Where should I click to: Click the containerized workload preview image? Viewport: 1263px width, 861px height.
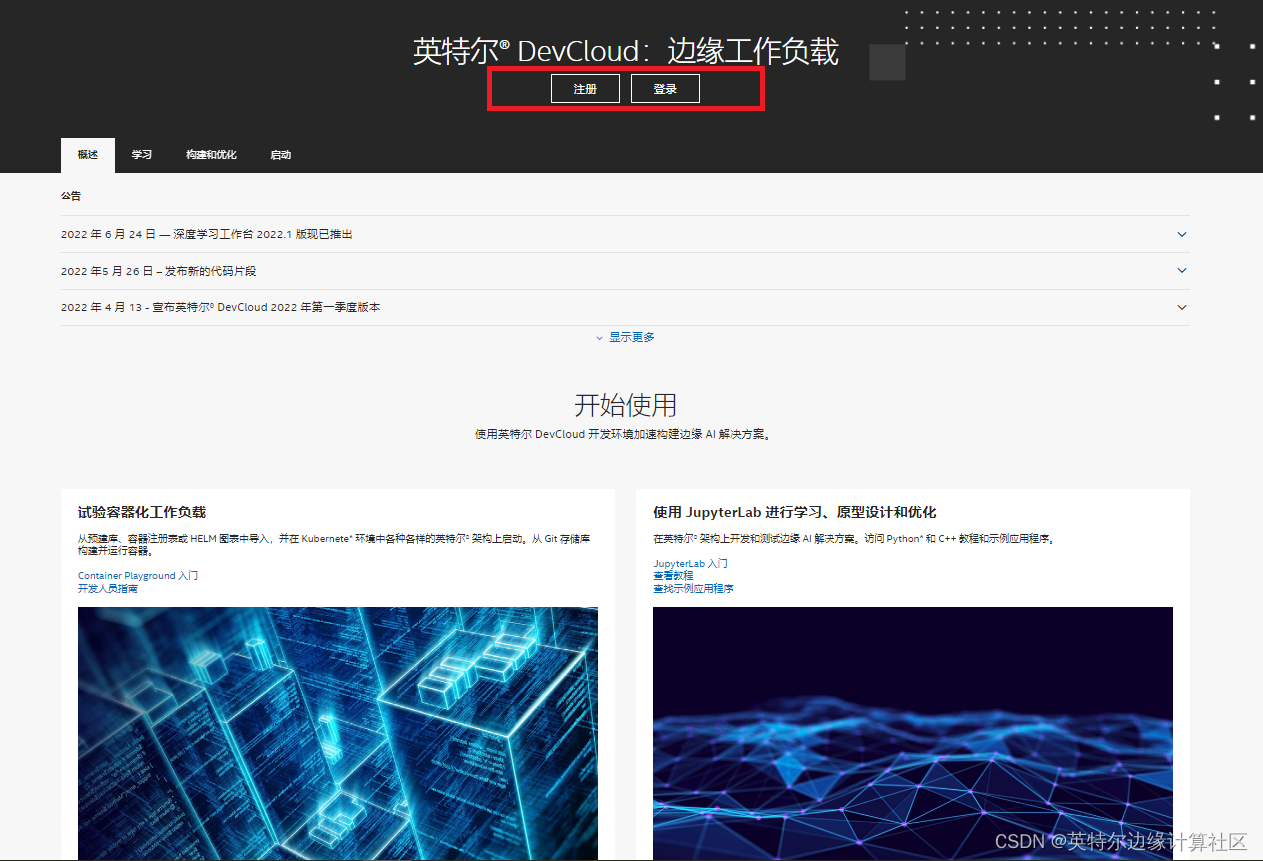(338, 733)
